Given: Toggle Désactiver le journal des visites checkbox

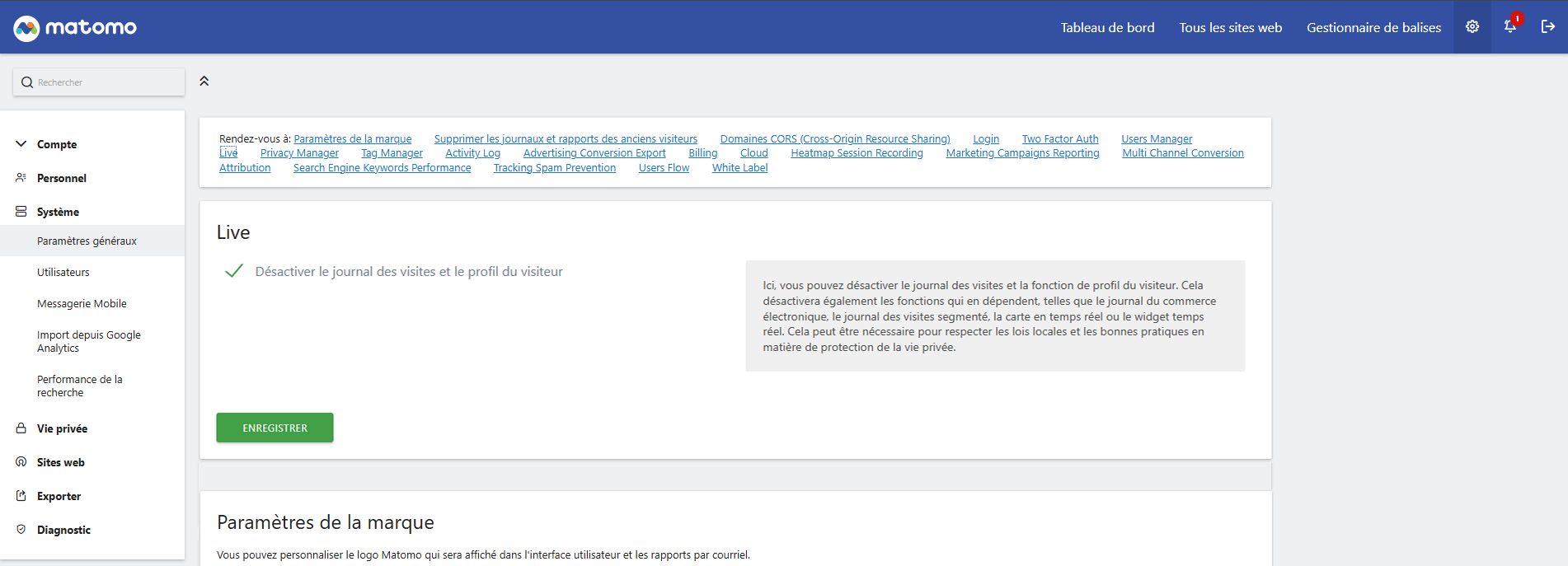Looking at the screenshot, I should click(234, 271).
